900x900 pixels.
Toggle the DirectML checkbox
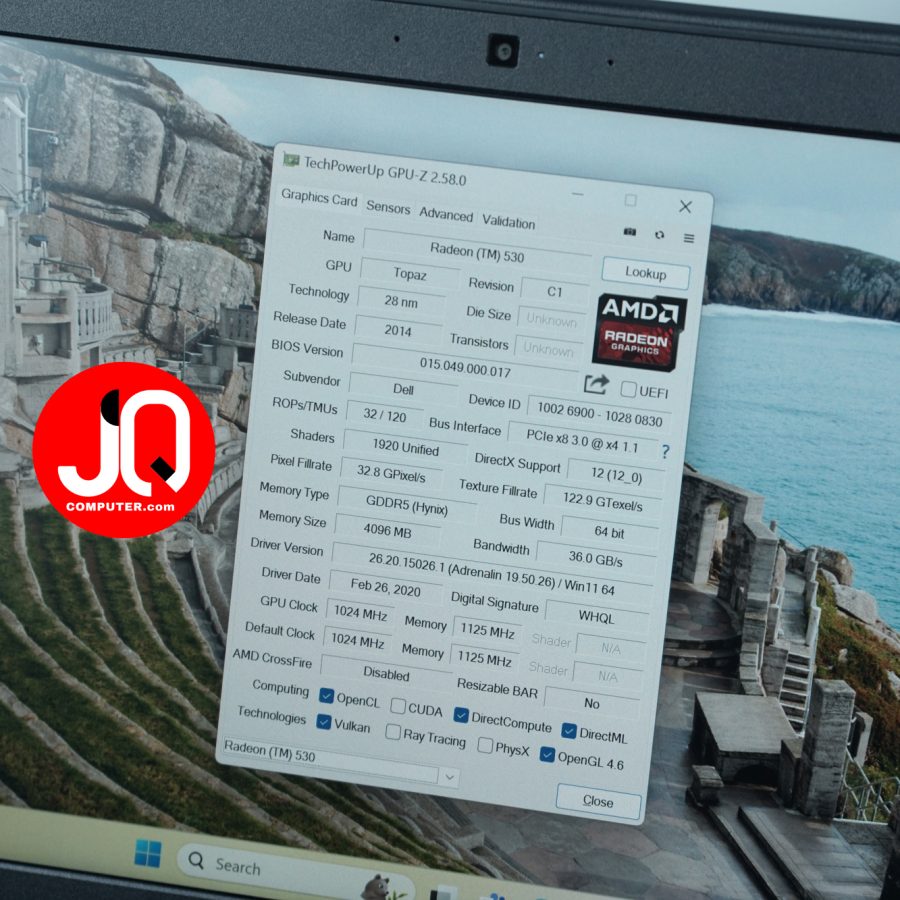[x=569, y=730]
